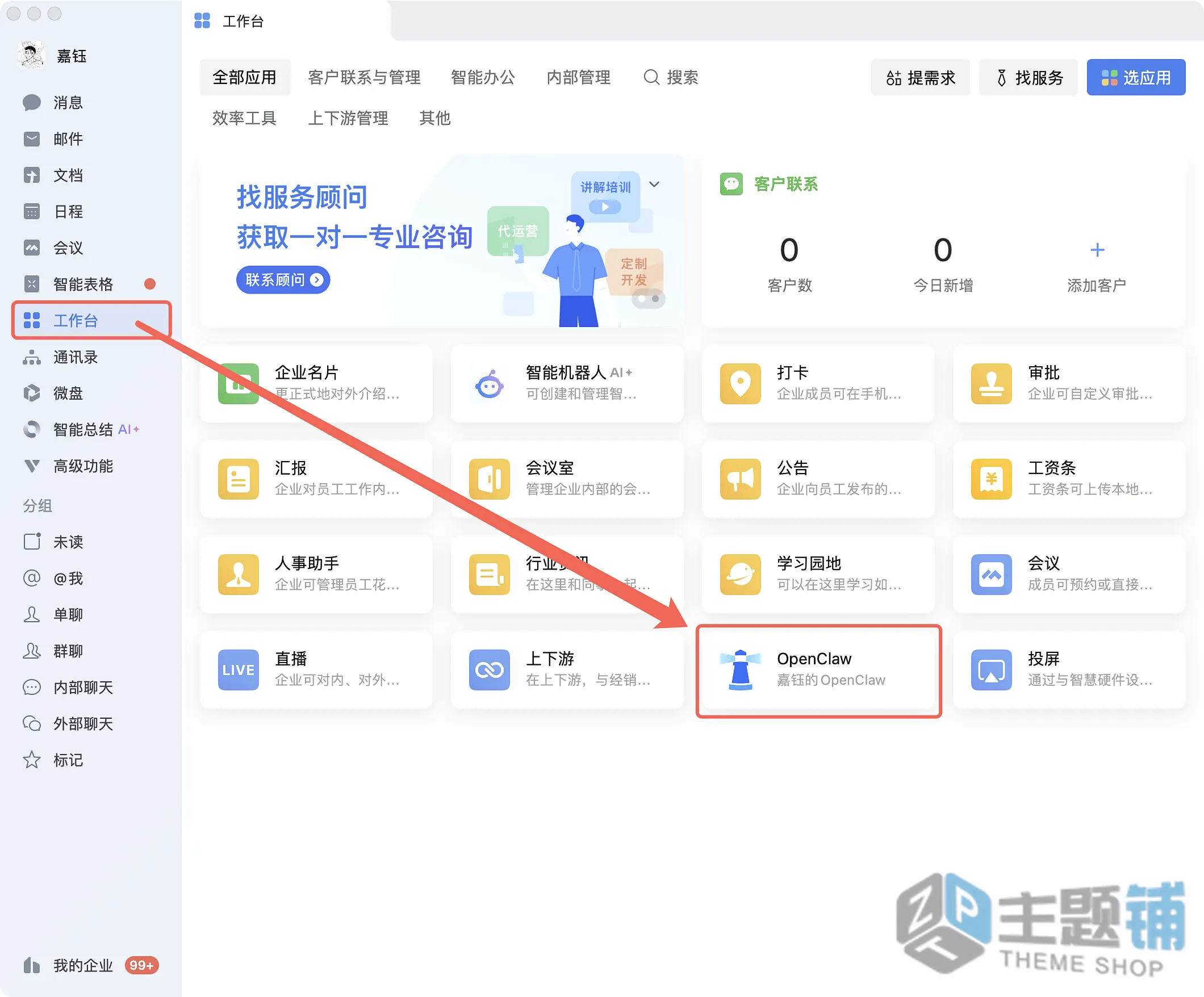Open the 微盘 drive icon in sidebar

(x=32, y=393)
